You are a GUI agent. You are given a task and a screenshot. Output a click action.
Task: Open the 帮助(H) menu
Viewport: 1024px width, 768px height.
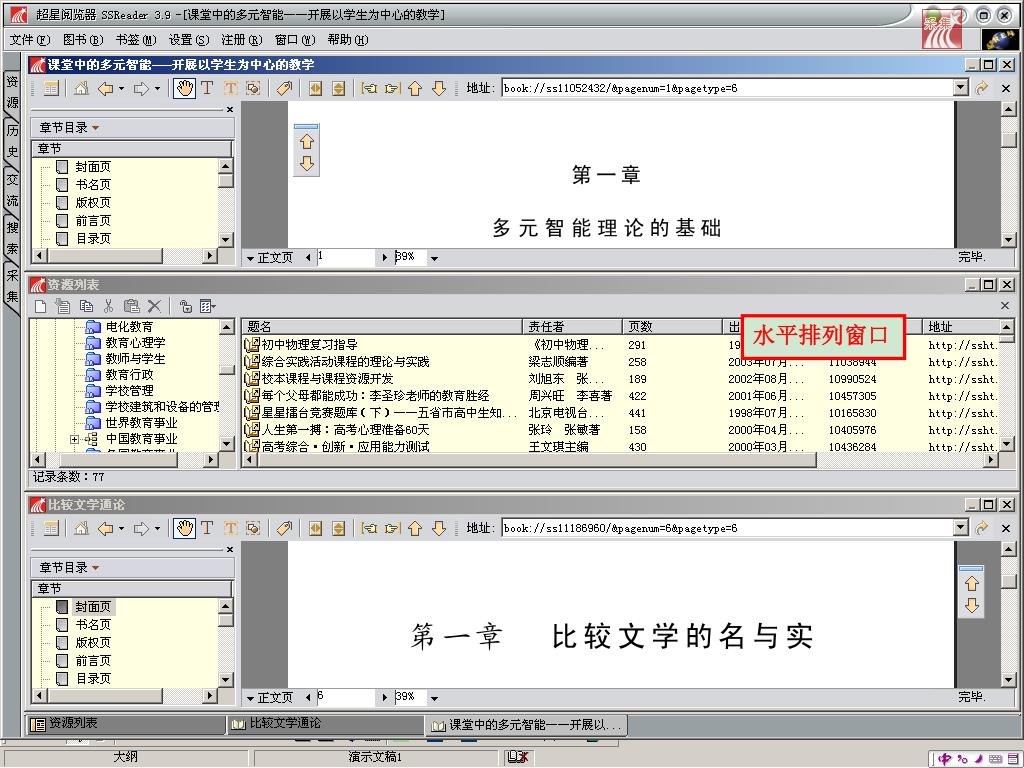(x=347, y=40)
